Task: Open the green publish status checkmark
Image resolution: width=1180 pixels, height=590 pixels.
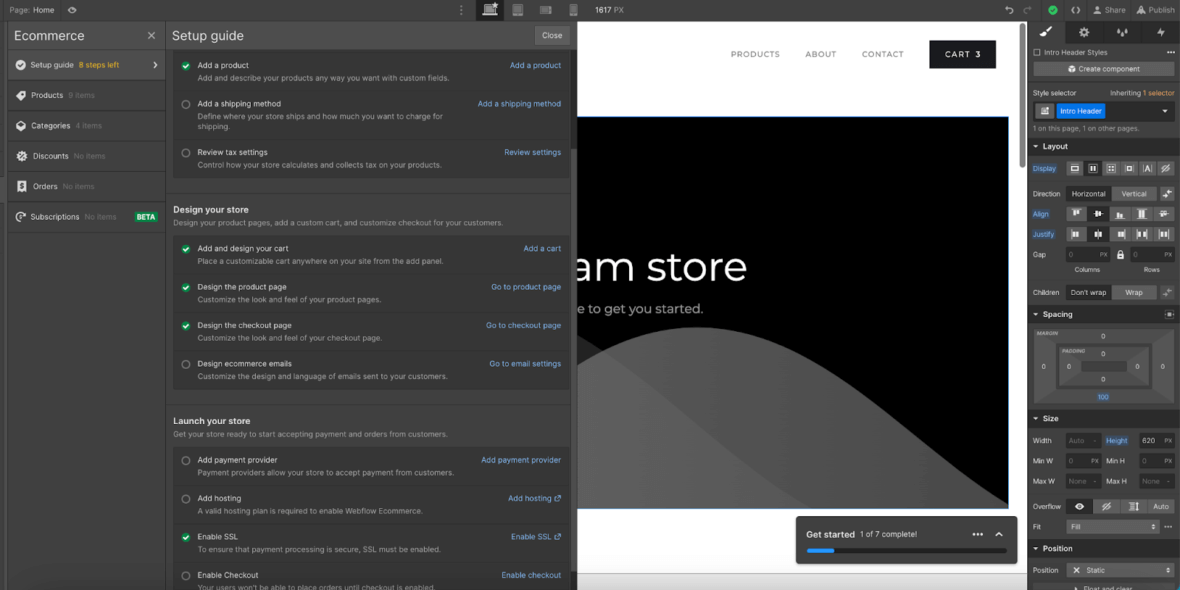Action: pyautogui.click(x=1053, y=10)
